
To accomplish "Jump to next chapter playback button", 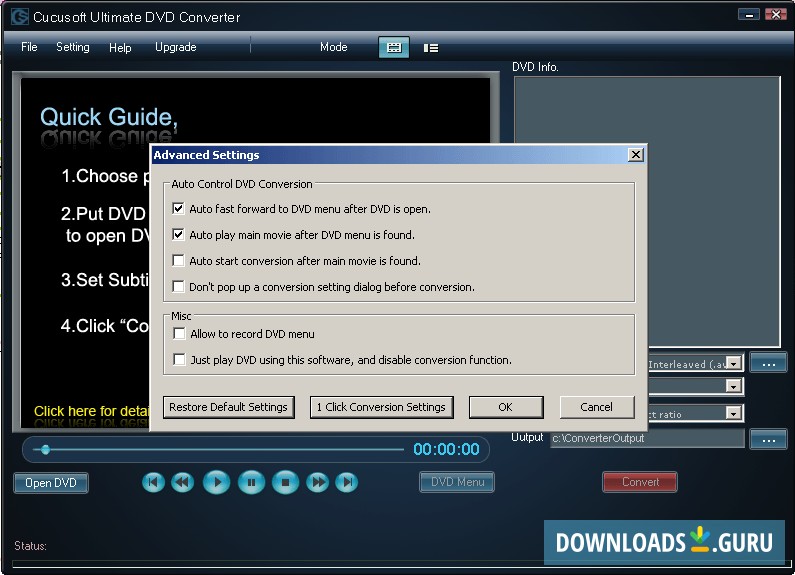I will tap(347, 482).
